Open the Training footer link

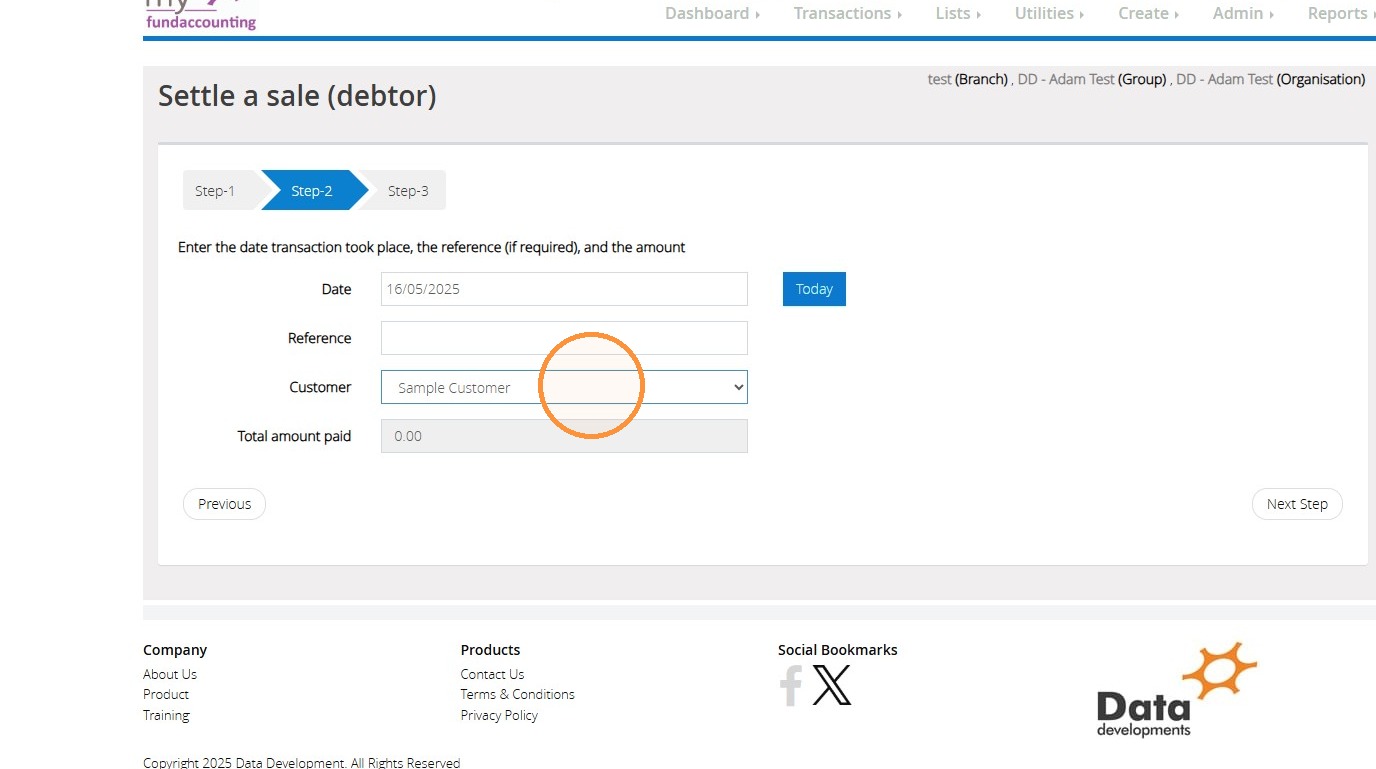[166, 715]
